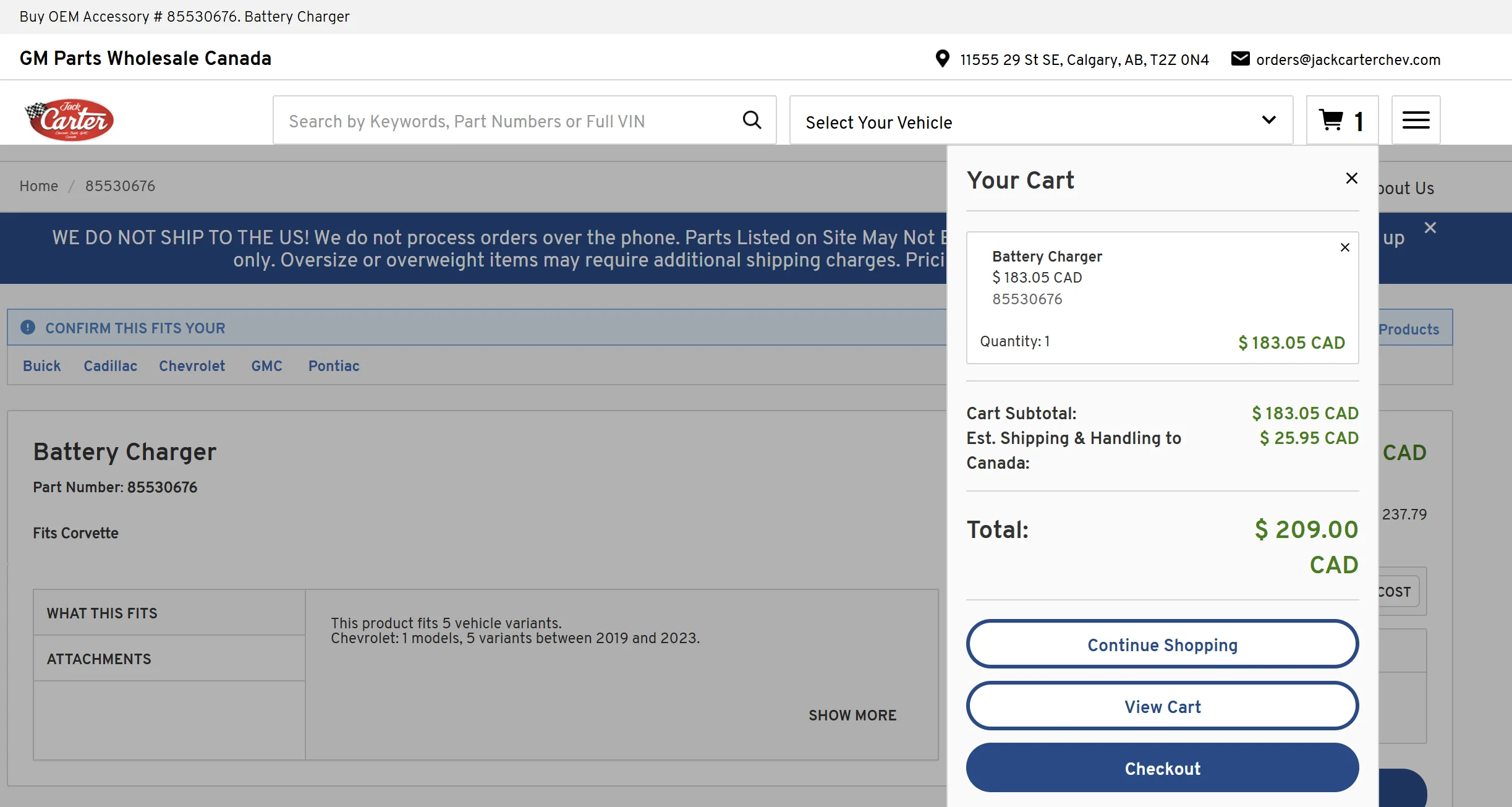Click the email envelope icon
1512x807 pixels.
[1241, 59]
